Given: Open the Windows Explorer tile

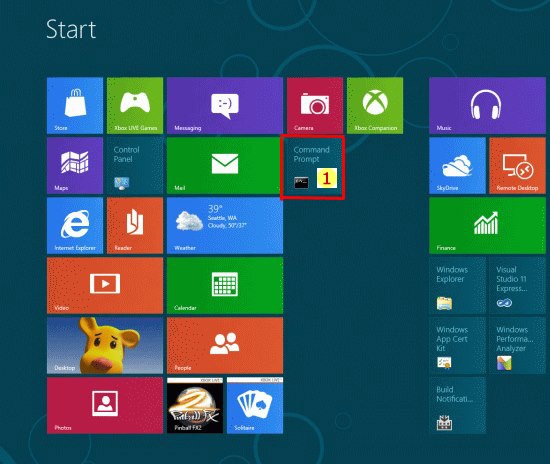Looking at the screenshot, I should coord(457,285).
